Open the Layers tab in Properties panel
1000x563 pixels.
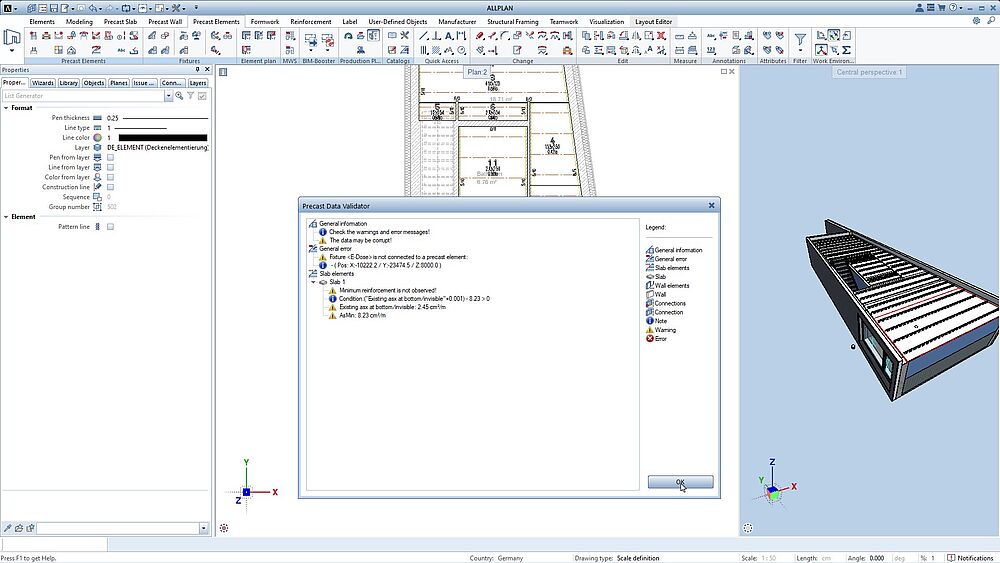pos(198,83)
